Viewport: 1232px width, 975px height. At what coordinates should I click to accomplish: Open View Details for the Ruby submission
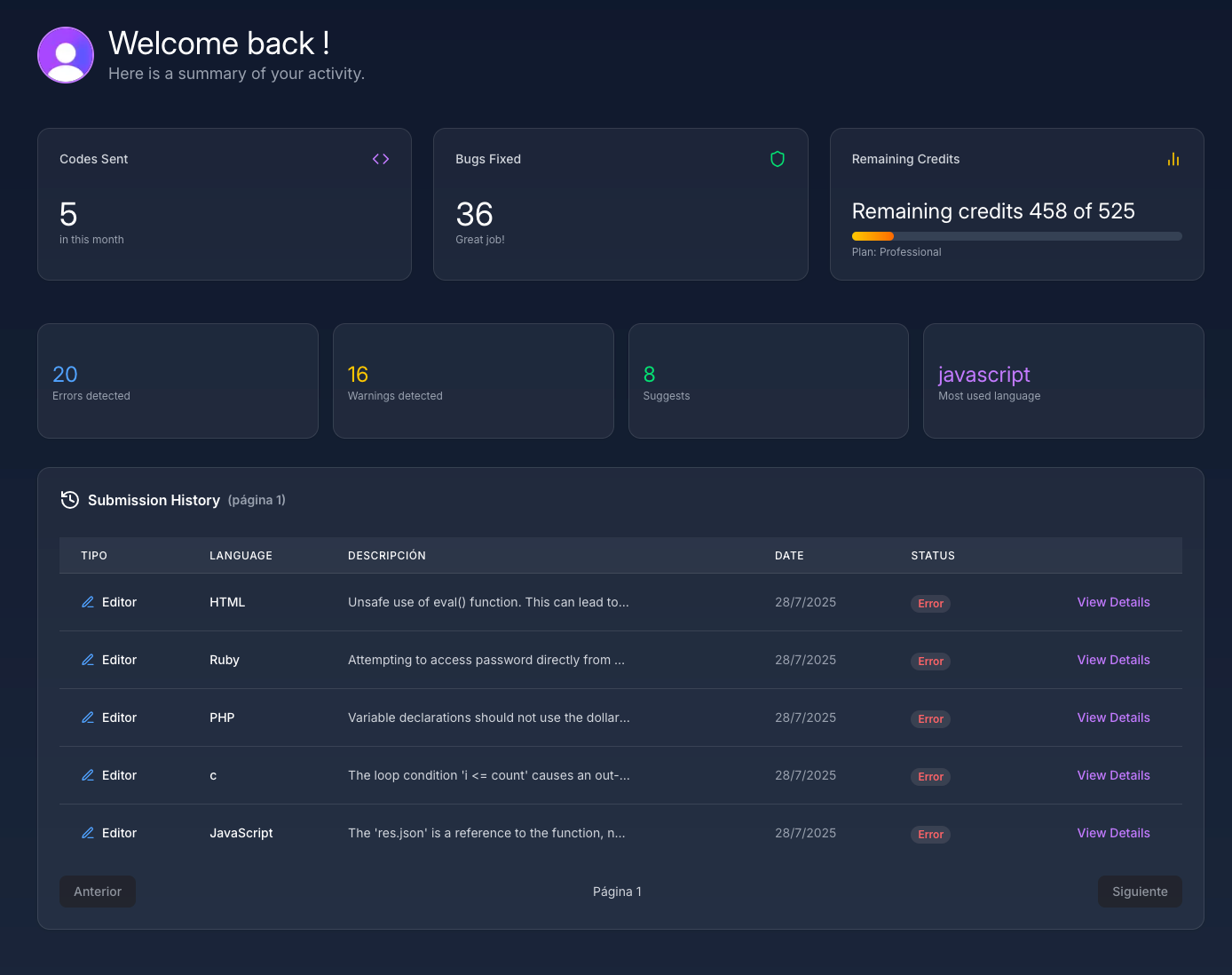click(1113, 660)
